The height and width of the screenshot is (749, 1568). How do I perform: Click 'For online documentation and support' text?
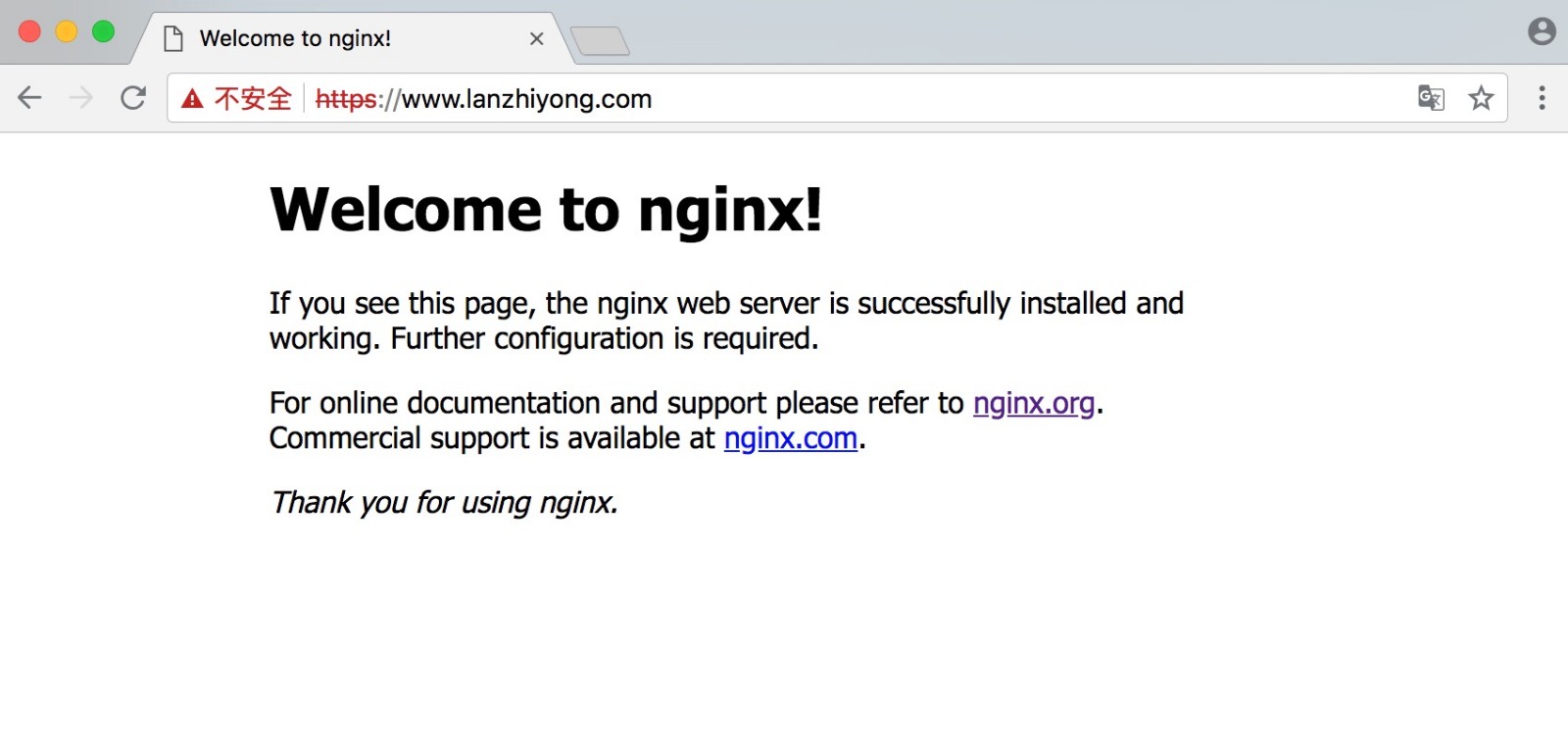coord(518,403)
